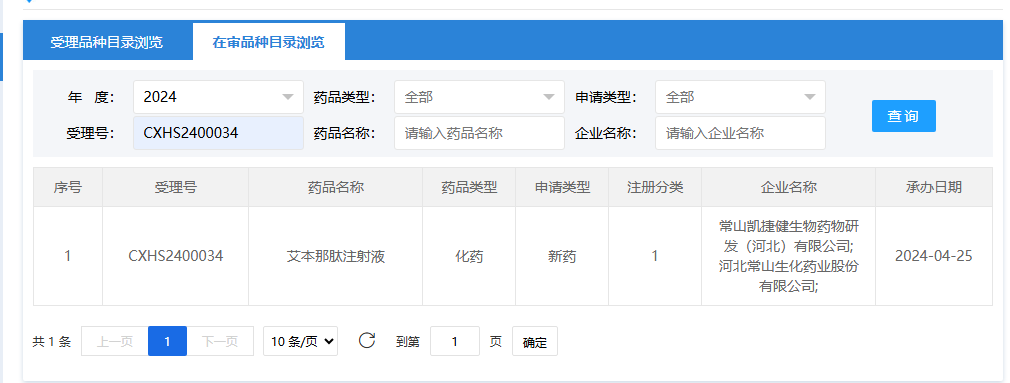The image size is (1010, 383).
Task: Click the CXHS2400034 cell in results table
Action: [175, 256]
